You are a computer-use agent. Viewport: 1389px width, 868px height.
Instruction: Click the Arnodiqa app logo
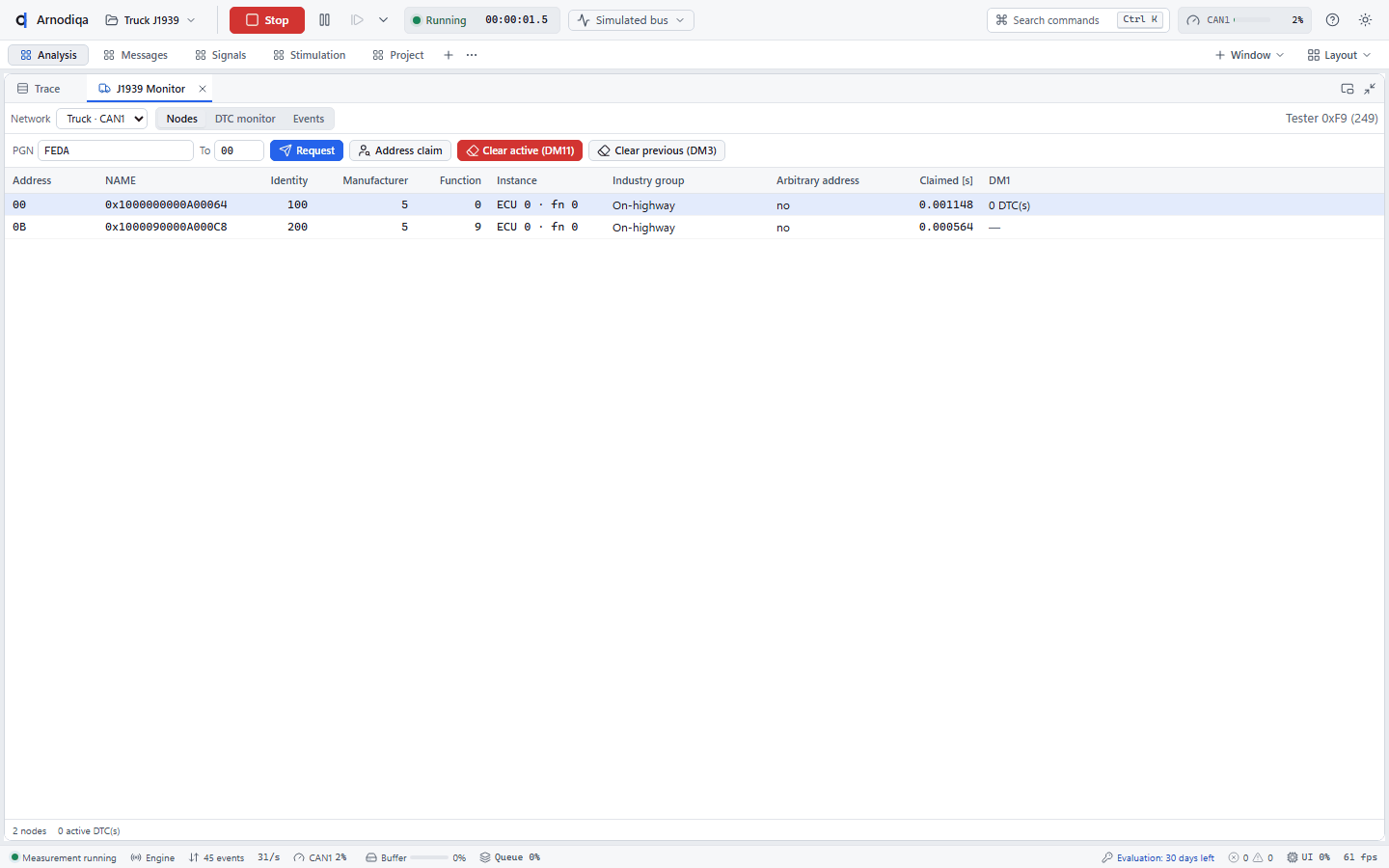(21, 20)
